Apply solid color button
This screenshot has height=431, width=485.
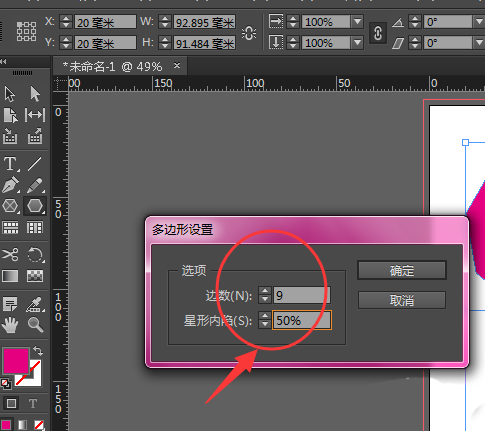click(6, 425)
